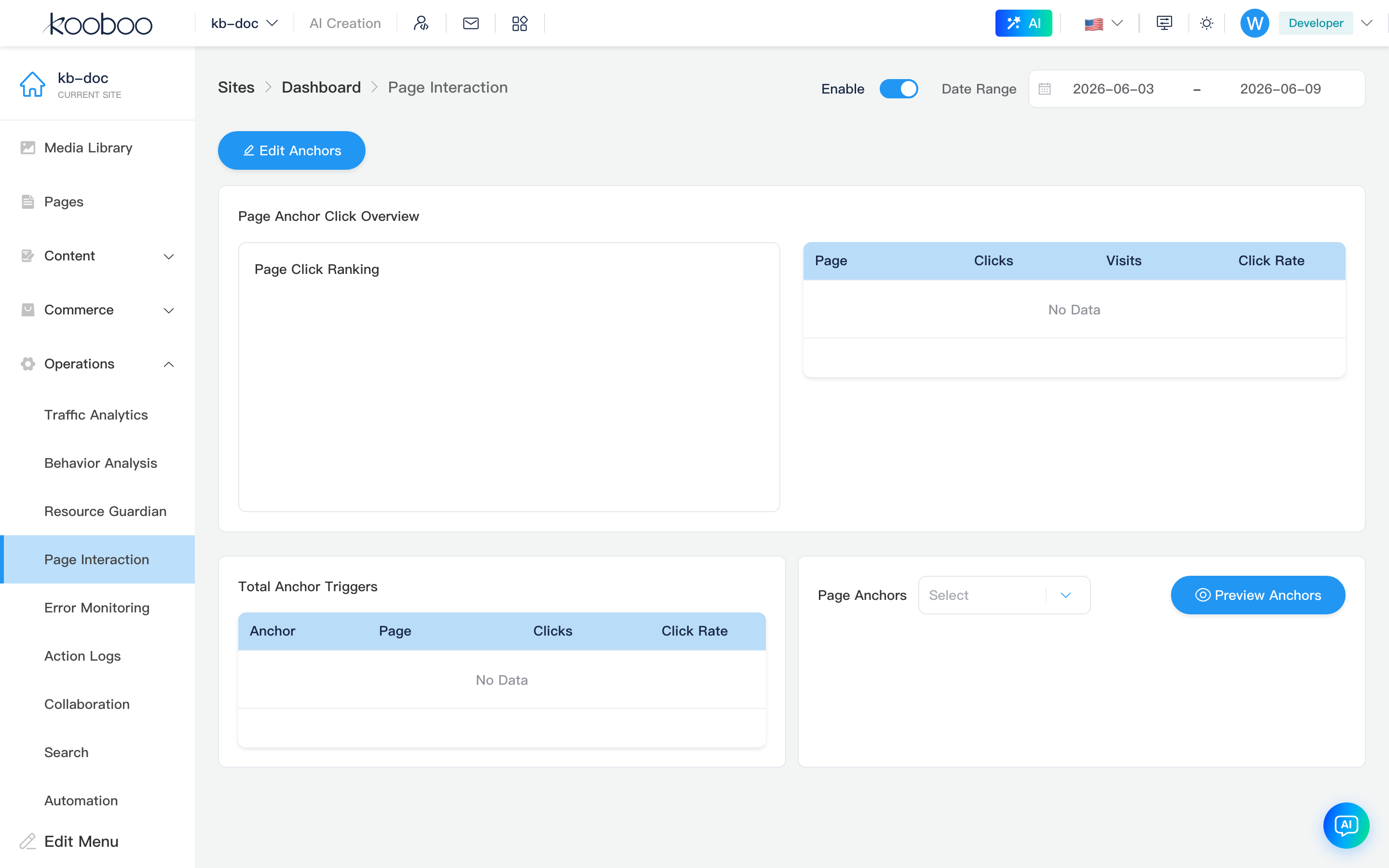This screenshot has width=1389, height=868.
Task: Toggle the sun theme icon
Action: 1207,24
